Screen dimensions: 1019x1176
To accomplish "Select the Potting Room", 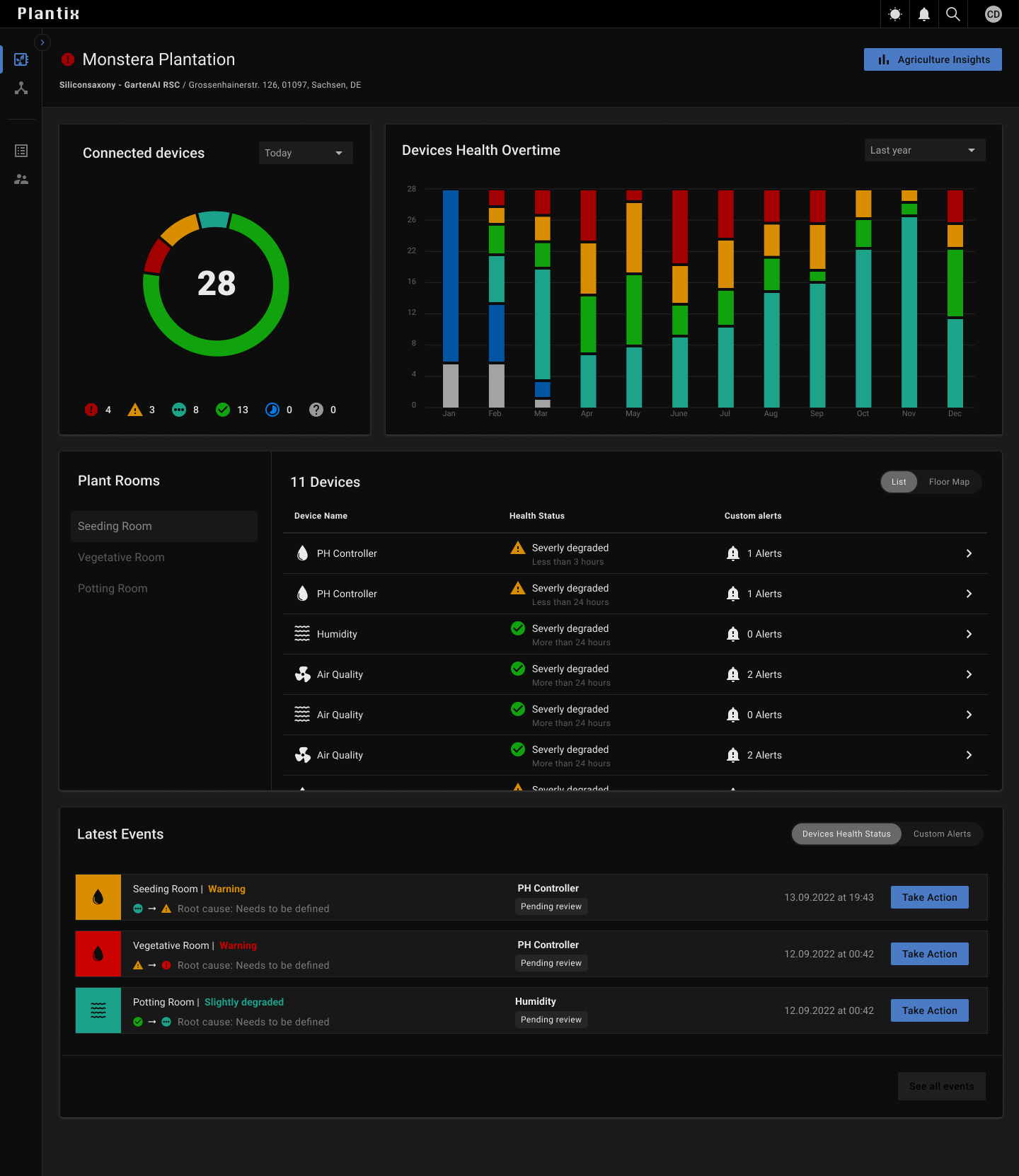I will pyautogui.click(x=164, y=589).
